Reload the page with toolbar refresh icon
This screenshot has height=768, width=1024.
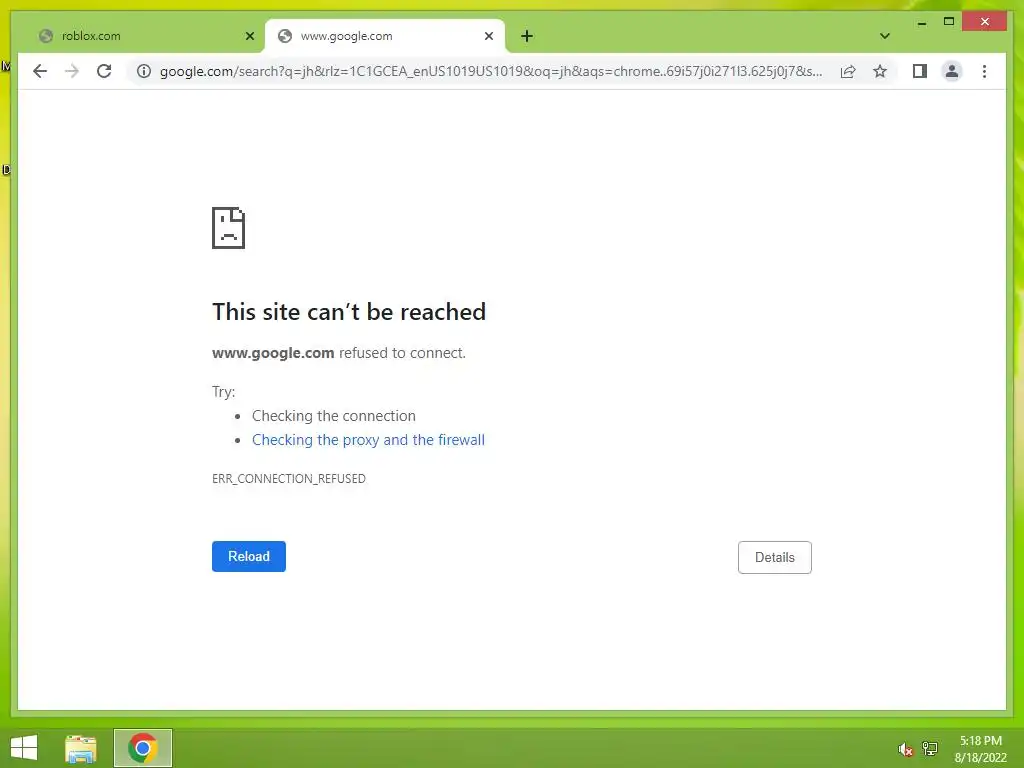click(104, 71)
